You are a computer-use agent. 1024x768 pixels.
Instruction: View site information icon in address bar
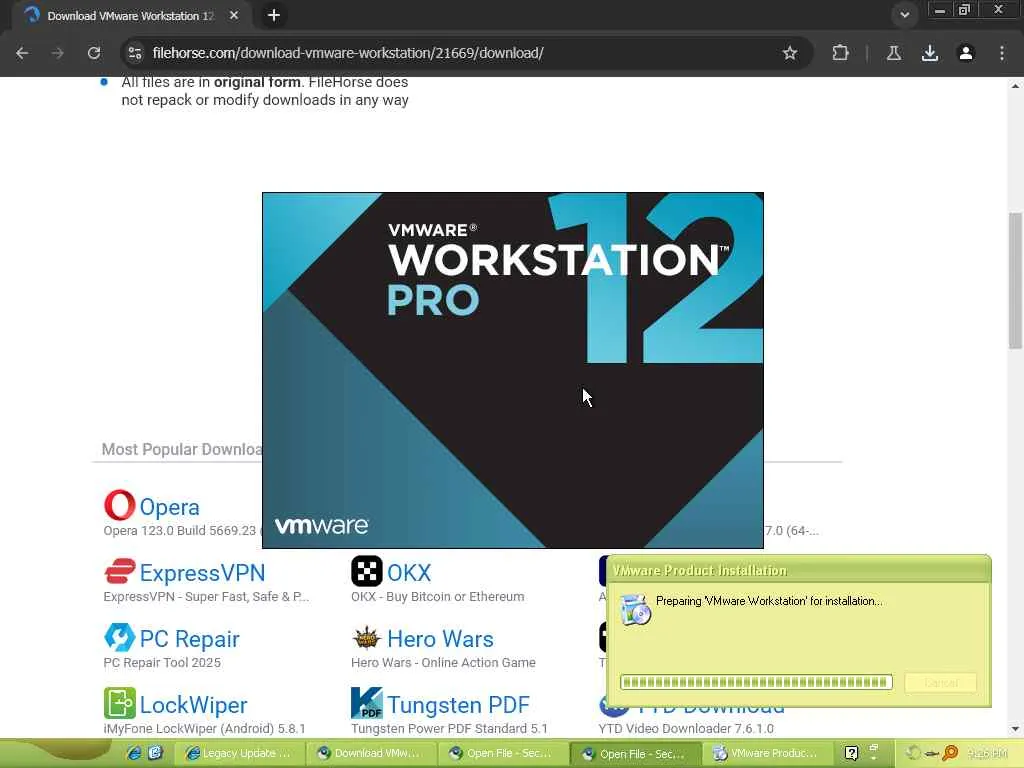pos(135,53)
